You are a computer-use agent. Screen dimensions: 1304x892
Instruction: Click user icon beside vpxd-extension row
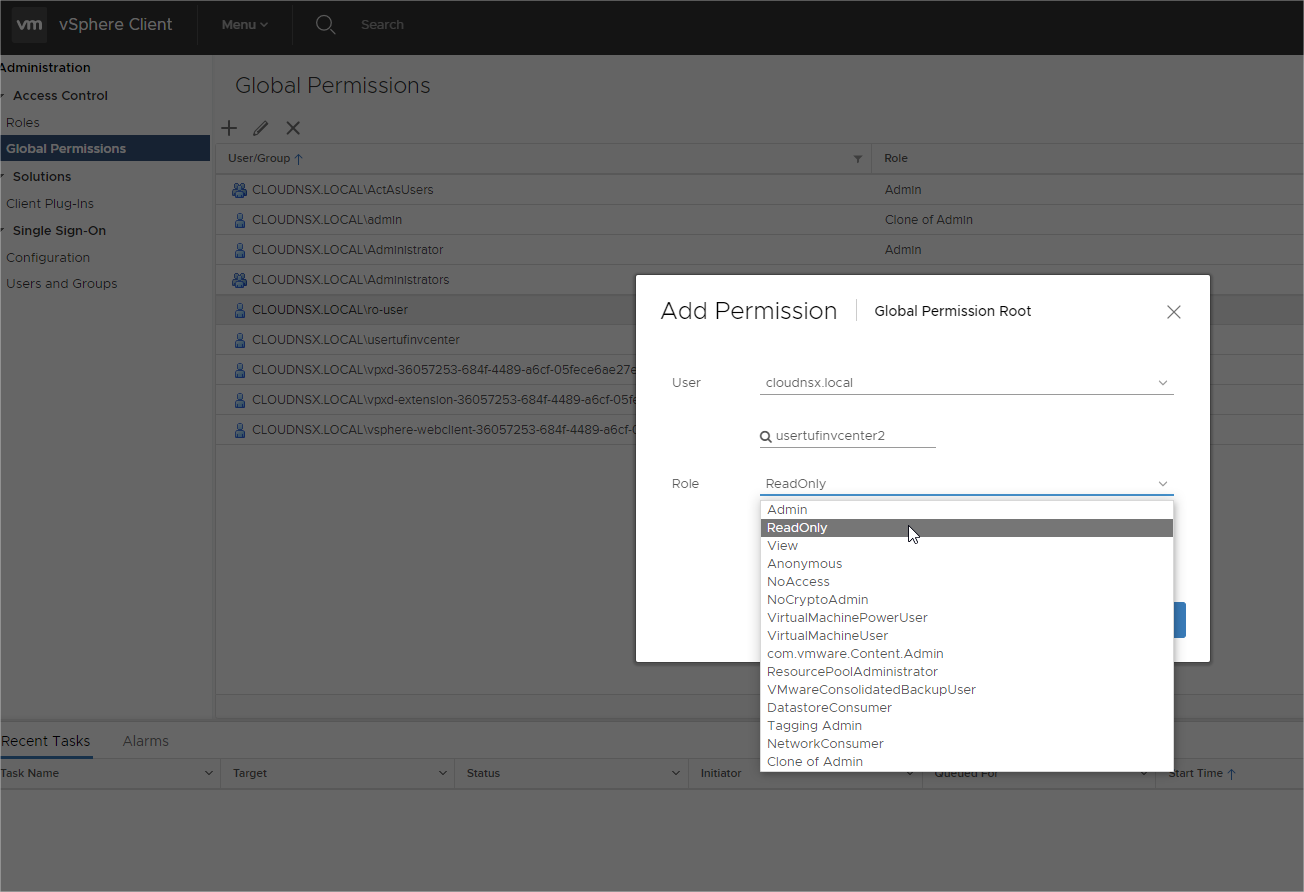click(239, 400)
